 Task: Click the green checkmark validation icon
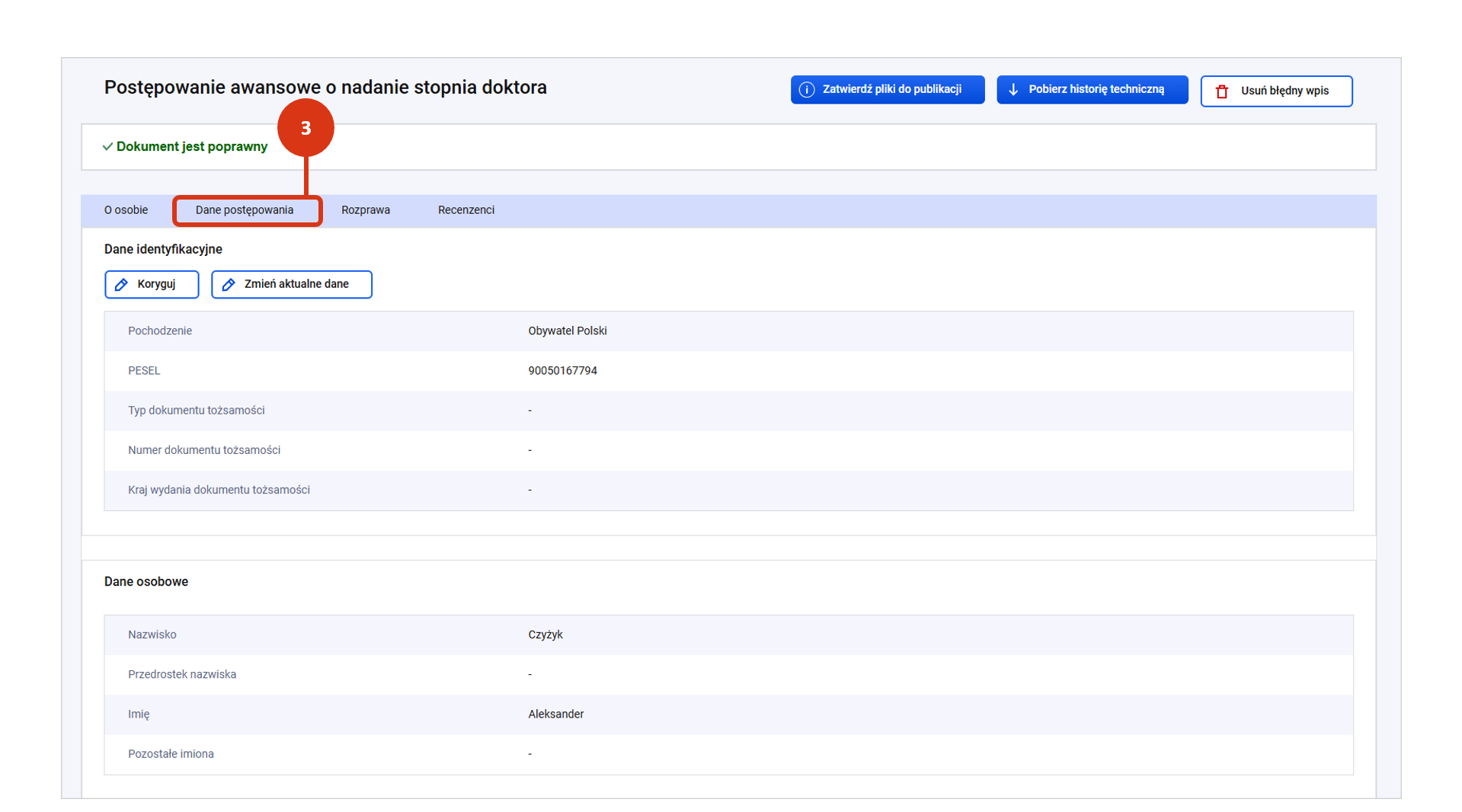pyautogui.click(x=107, y=146)
